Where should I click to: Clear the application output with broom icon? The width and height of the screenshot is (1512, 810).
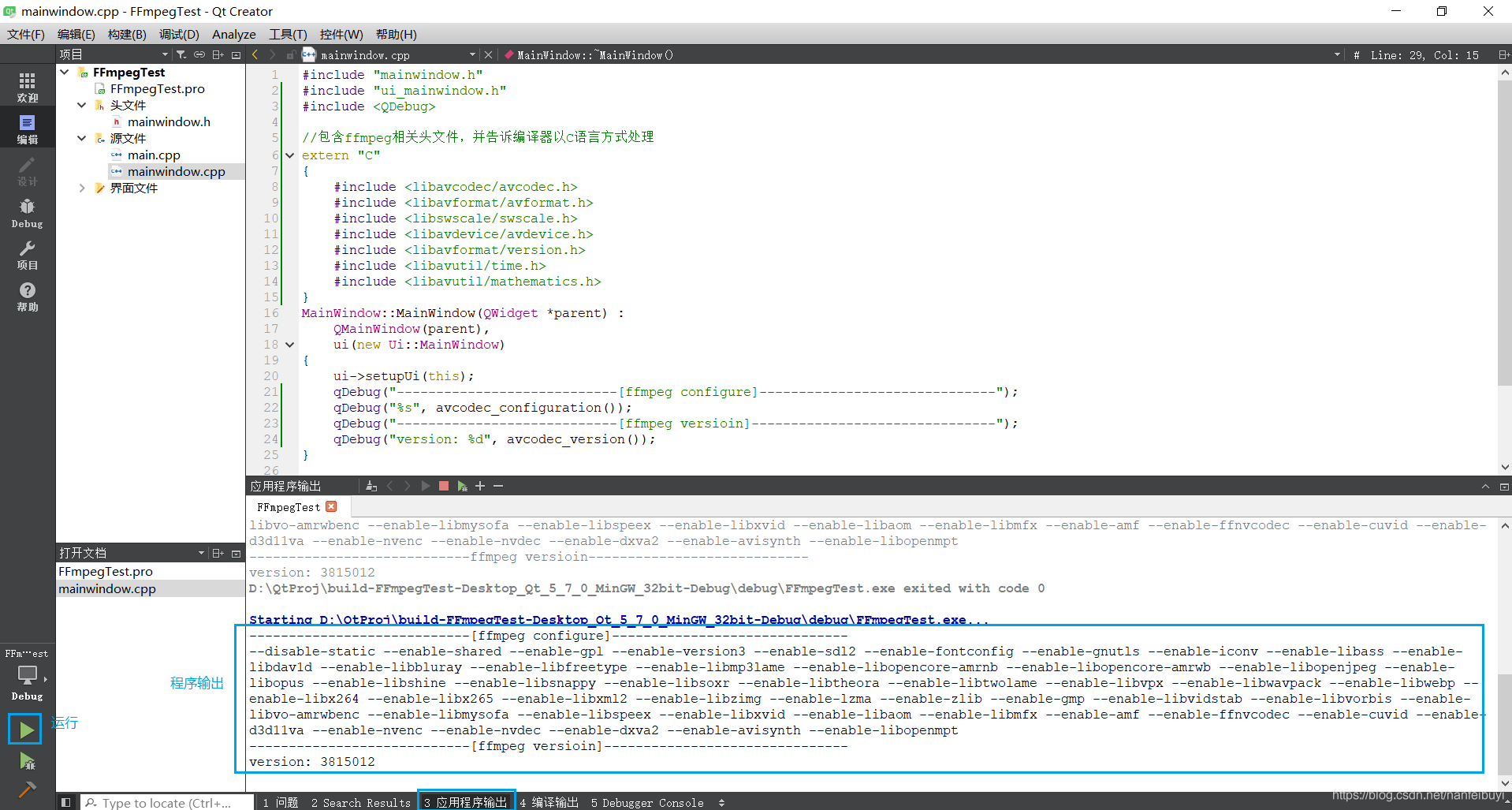pos(371,486)
